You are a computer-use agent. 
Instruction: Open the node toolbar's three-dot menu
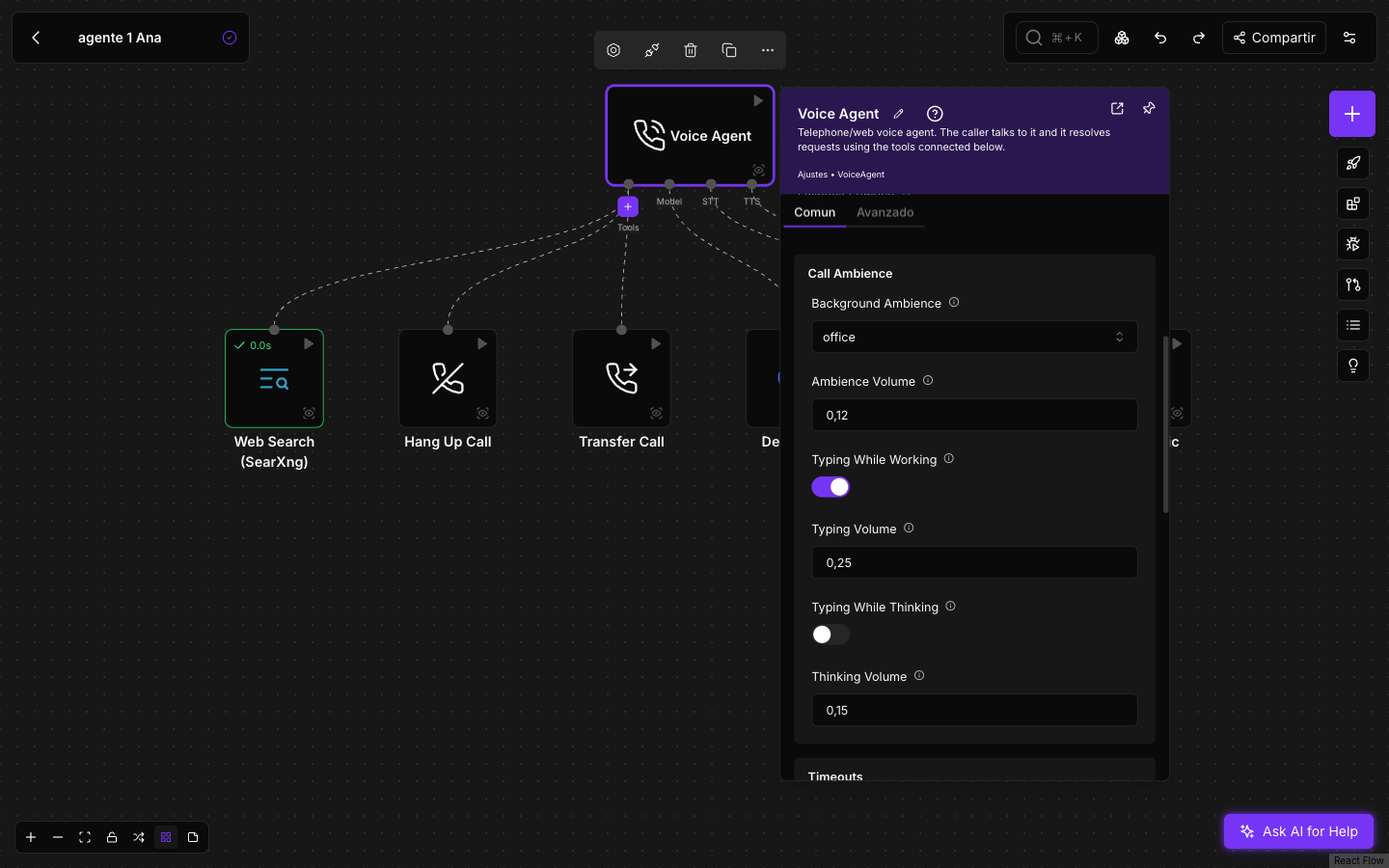coord(768,50)
